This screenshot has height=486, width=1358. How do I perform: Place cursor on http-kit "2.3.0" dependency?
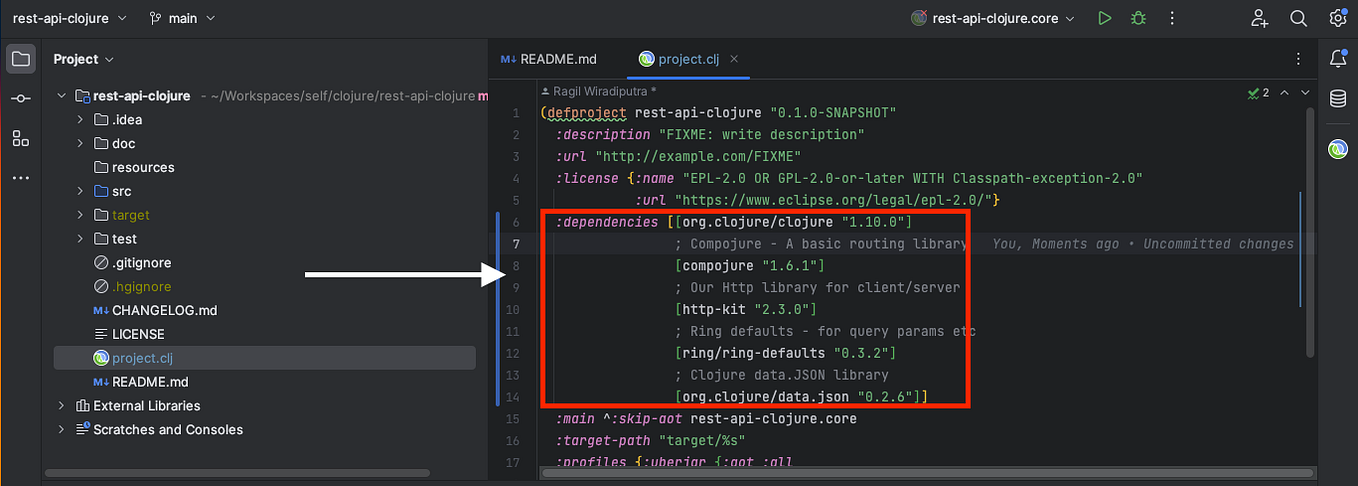745,310
